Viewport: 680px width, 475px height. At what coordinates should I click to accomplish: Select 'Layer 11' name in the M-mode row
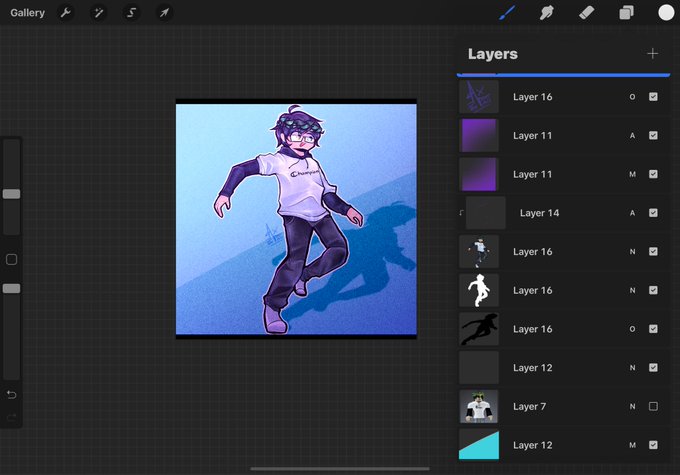pyautogui.click(x=533, y=174)
